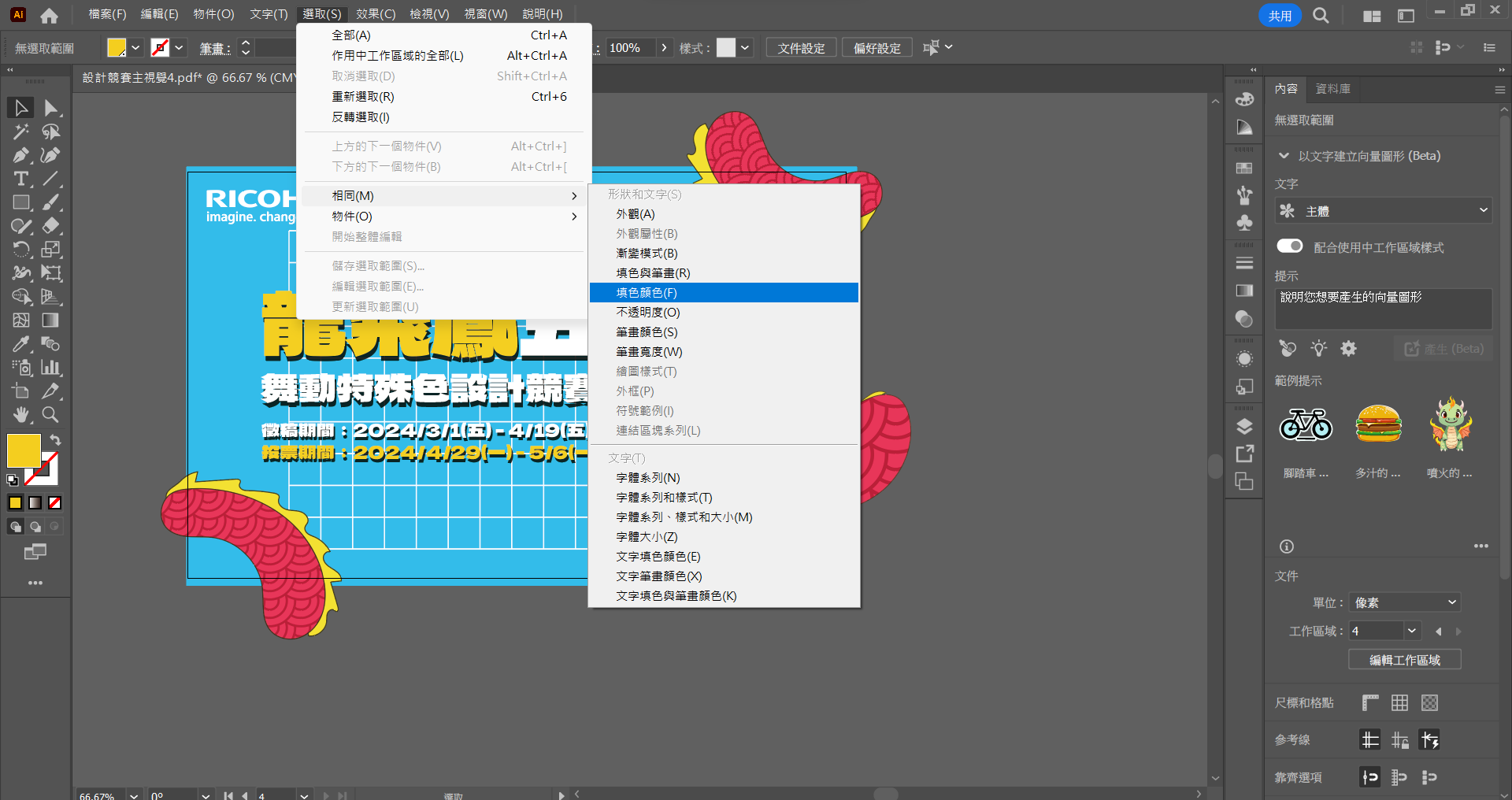
Task: Click the 編輯工作區域 button
Action: click(x=1405, y=660)
